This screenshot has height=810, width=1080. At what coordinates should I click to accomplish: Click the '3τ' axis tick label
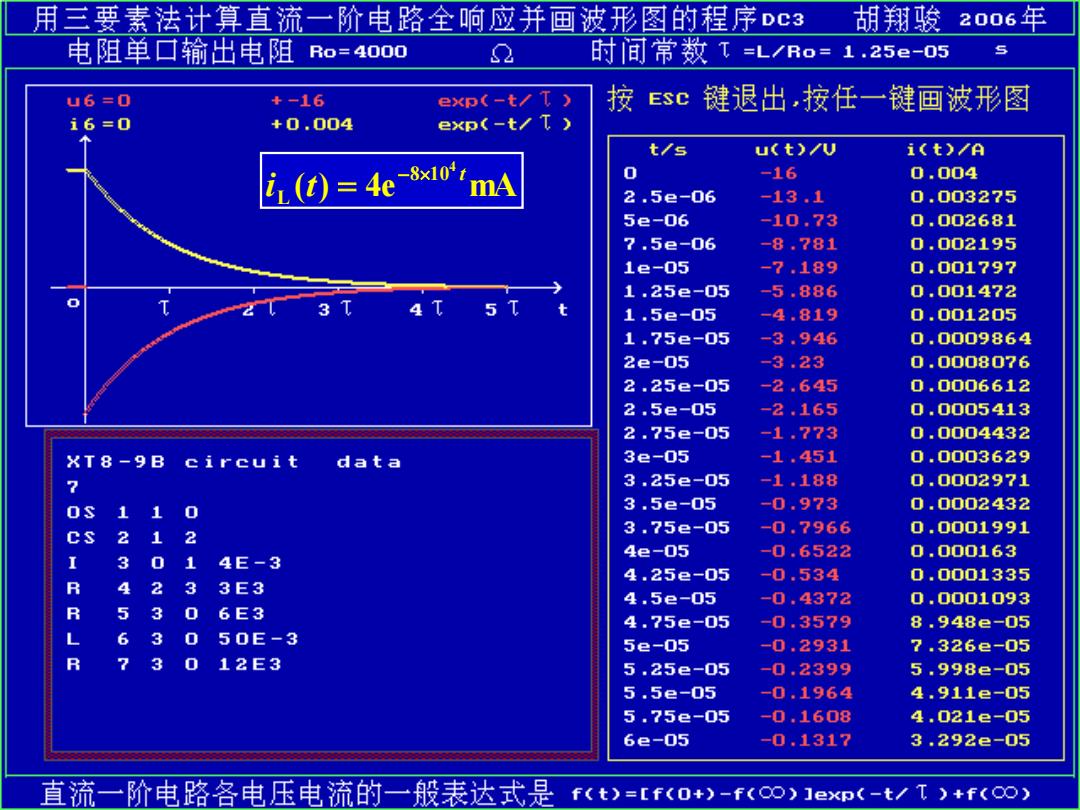coord(335,310)
